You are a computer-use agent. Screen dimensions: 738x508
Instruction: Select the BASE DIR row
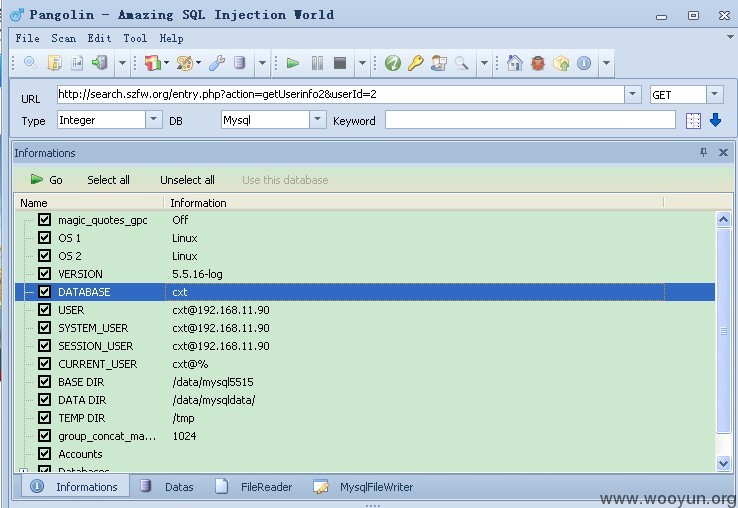365,382
